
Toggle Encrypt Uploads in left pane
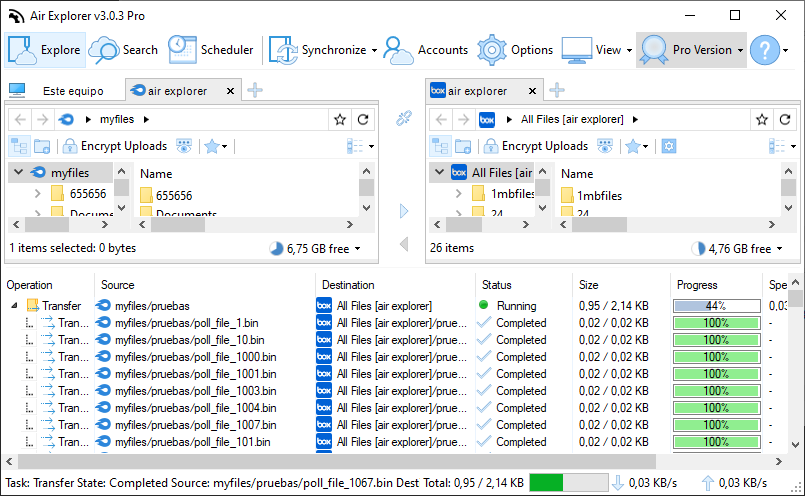114,146
